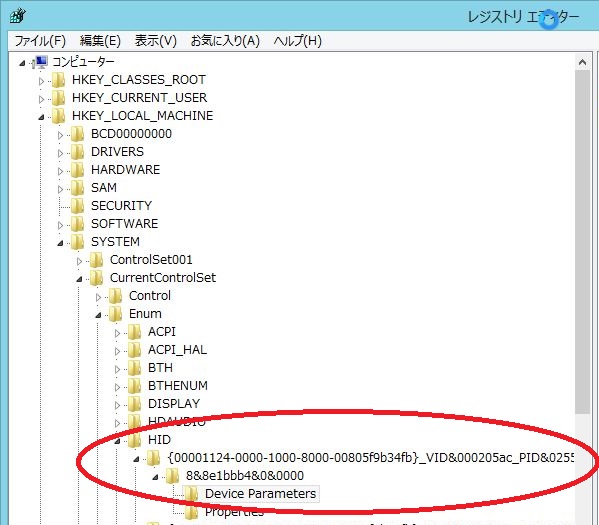
Task: Expand the Control key arrow
Action: coord(98,297)
